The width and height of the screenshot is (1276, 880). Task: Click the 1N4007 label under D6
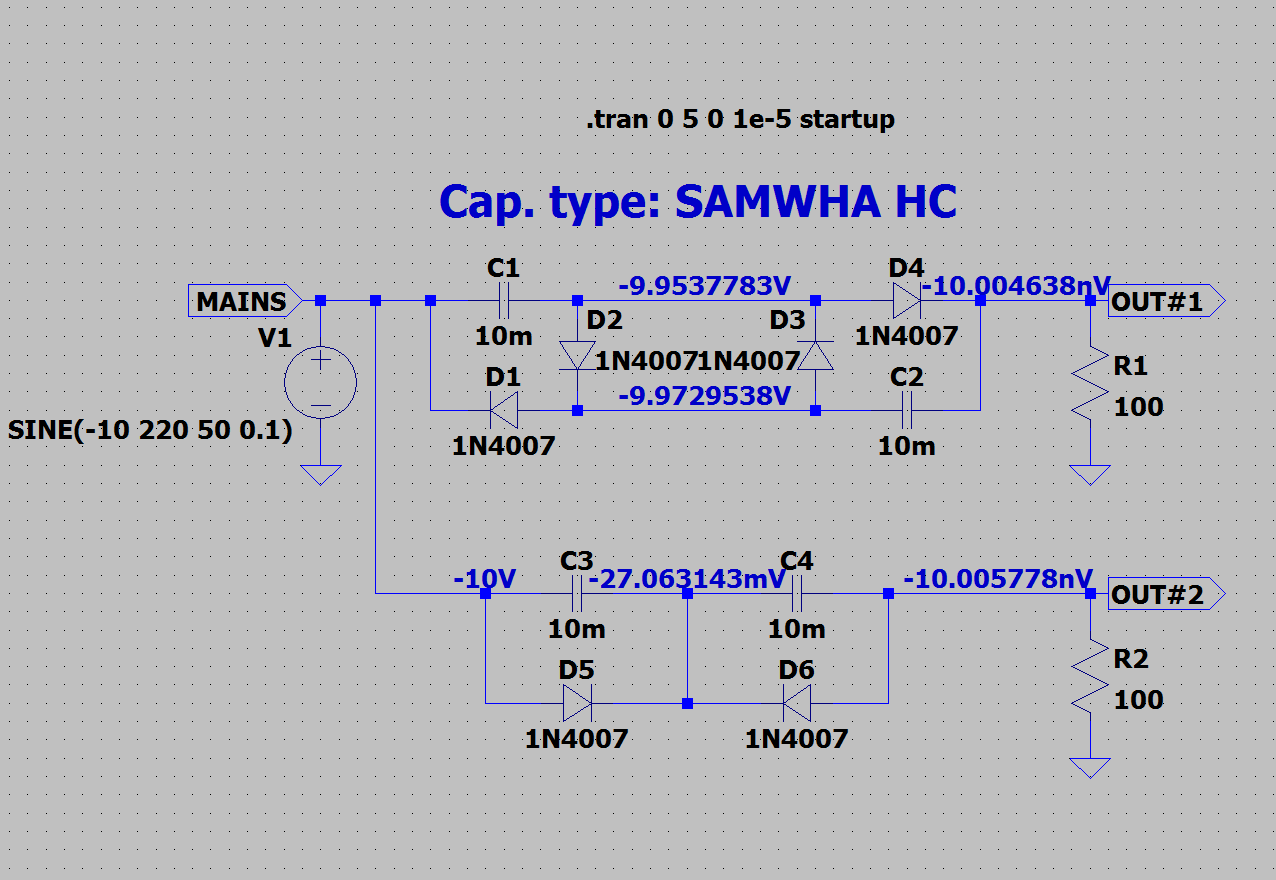pyautogui.click(x=797, y=739)
